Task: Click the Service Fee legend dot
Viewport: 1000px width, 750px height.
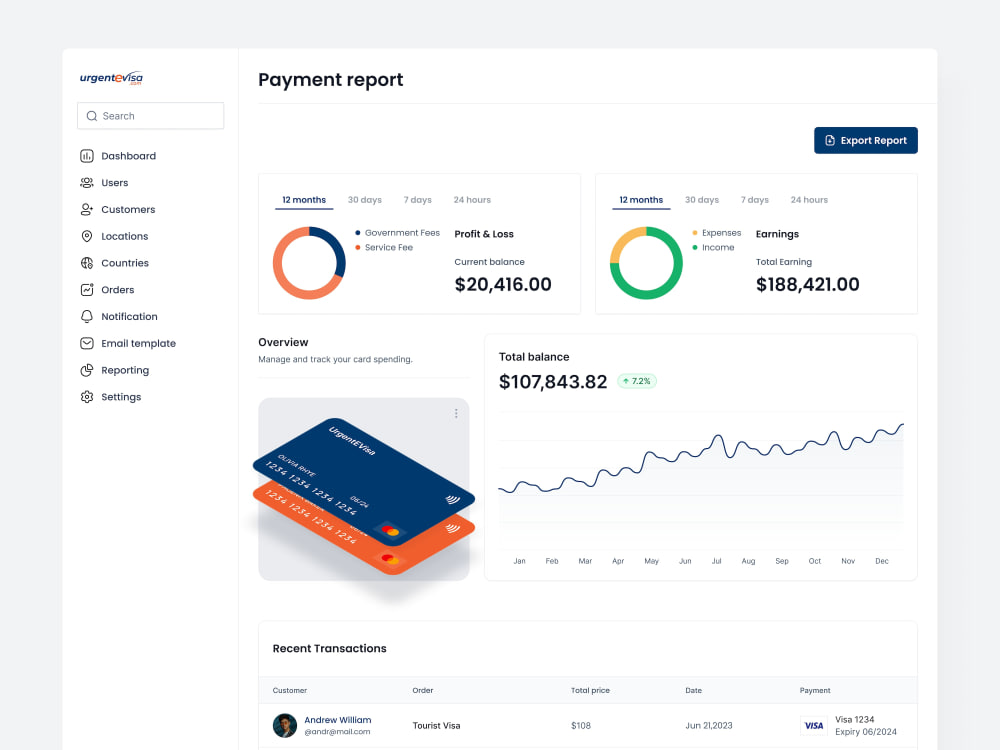Action: coord(358,247)
